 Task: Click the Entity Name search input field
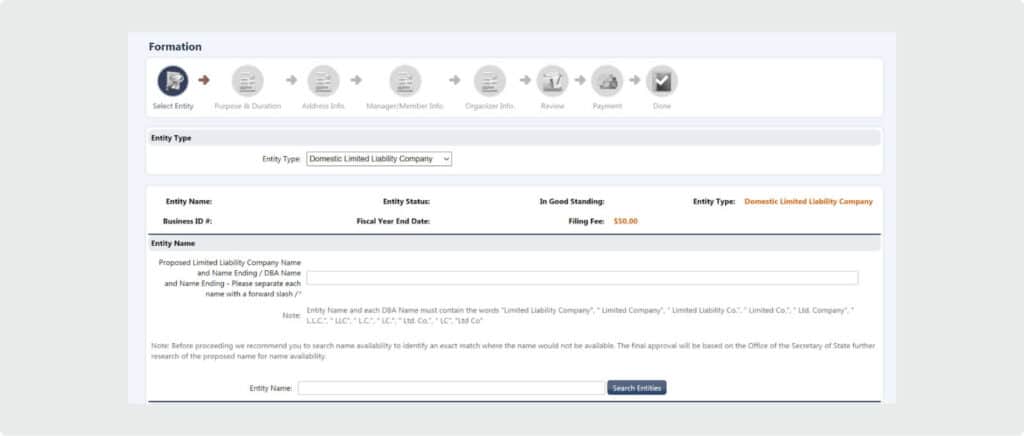click(451, 388)
